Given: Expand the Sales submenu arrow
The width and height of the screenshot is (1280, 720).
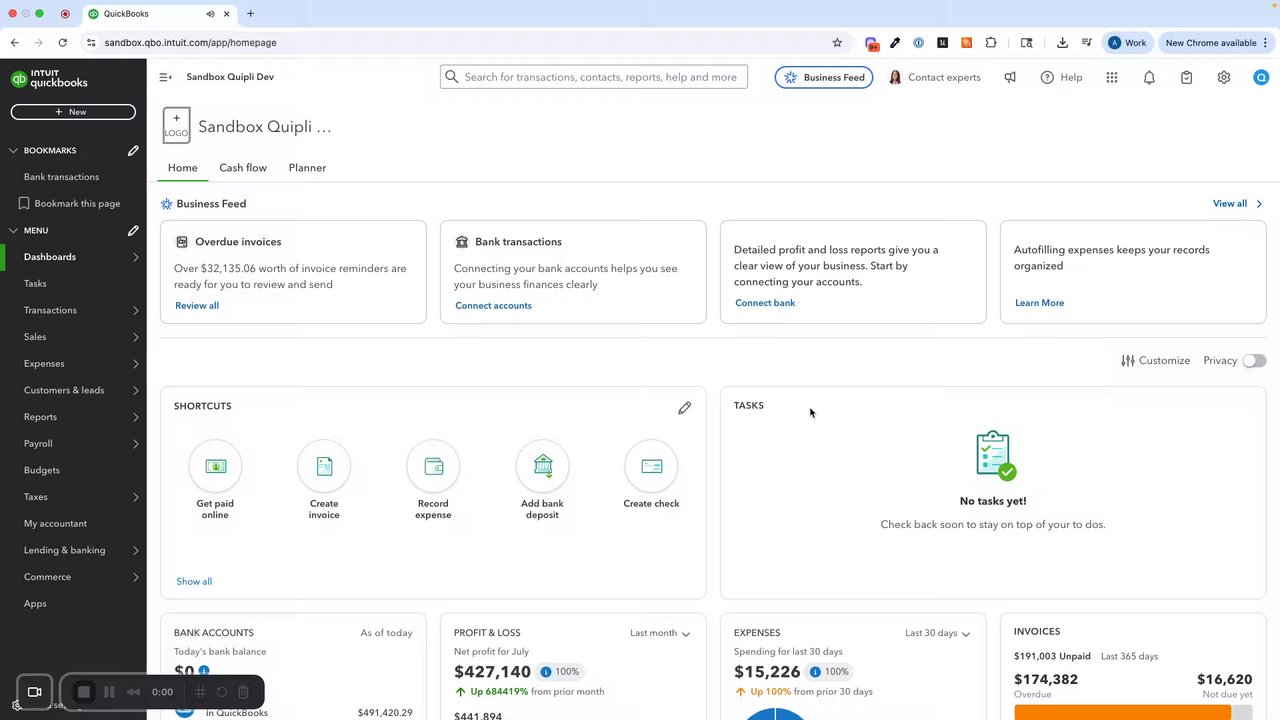Looking at the screenshot, I should pyautogui.click(x=136, y=337).
